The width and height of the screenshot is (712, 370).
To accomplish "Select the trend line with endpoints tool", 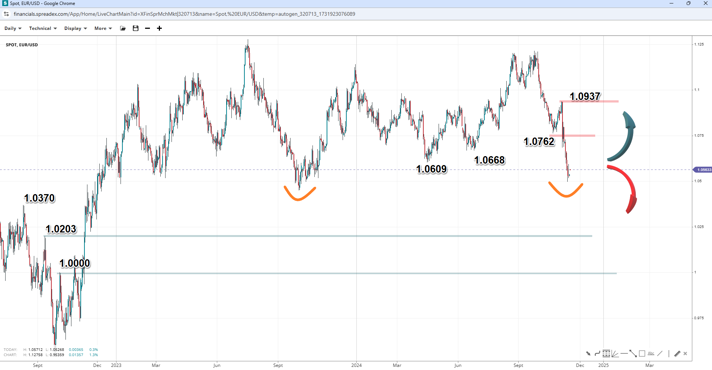I will (633, 353).
